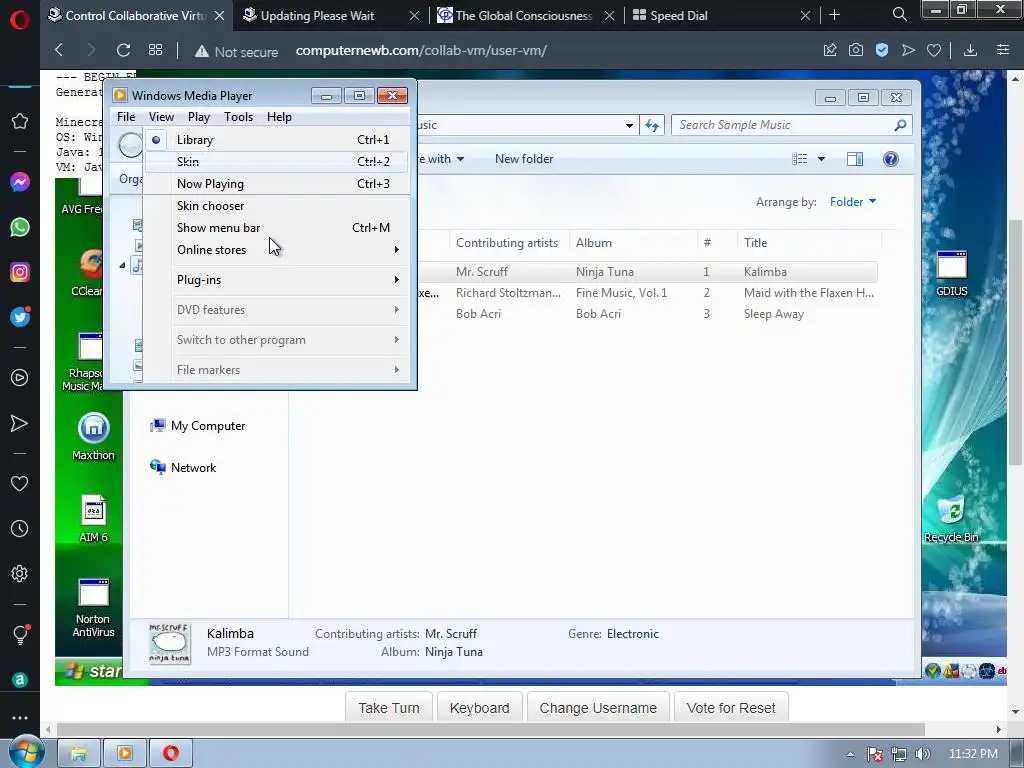The image size is (1024, 768).
Task: Open the address bar history dropdown
Action: point(629,125)
